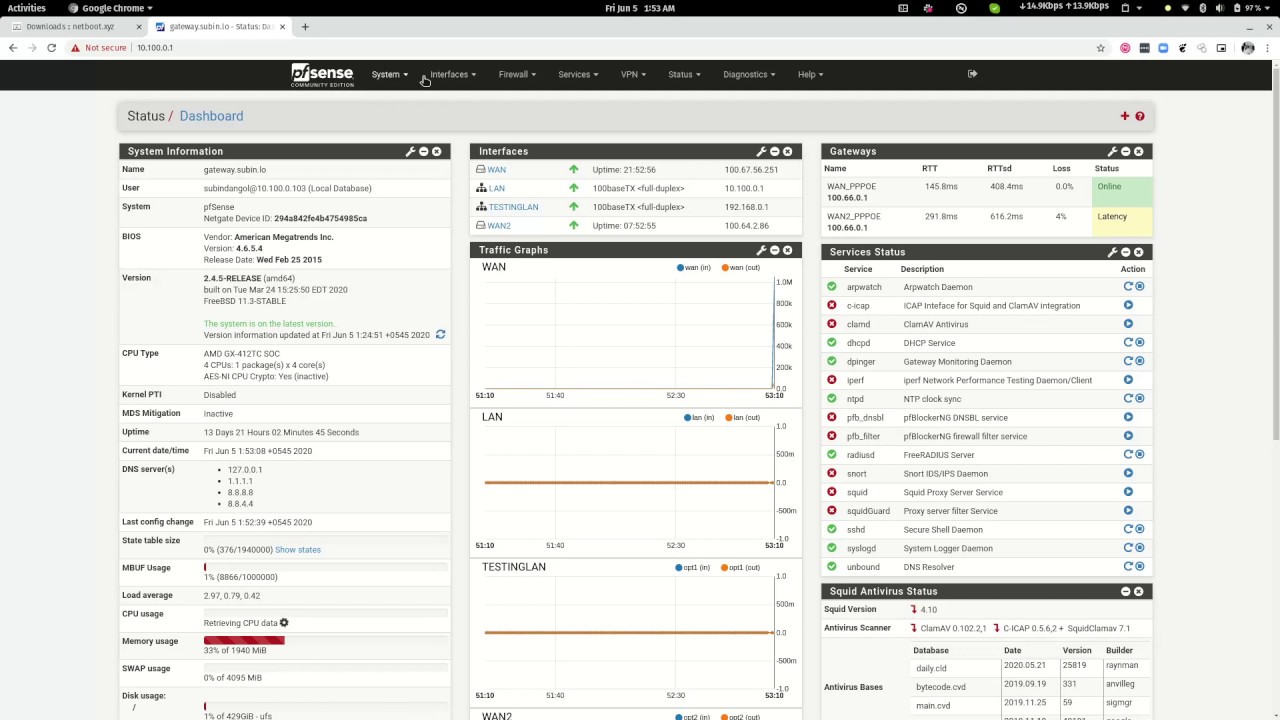The image size is (1280, 720).
Task: Open the WAN2 interface link
Action: (x=499, y=226)
